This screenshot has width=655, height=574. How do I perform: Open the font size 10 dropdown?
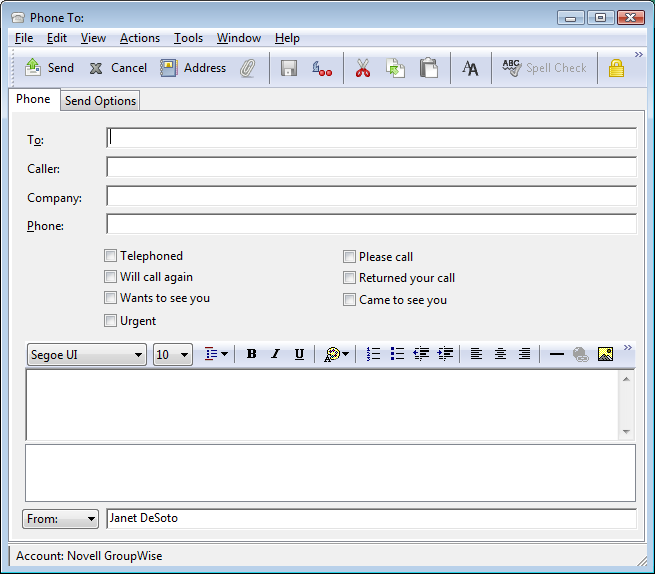[173, 355]
